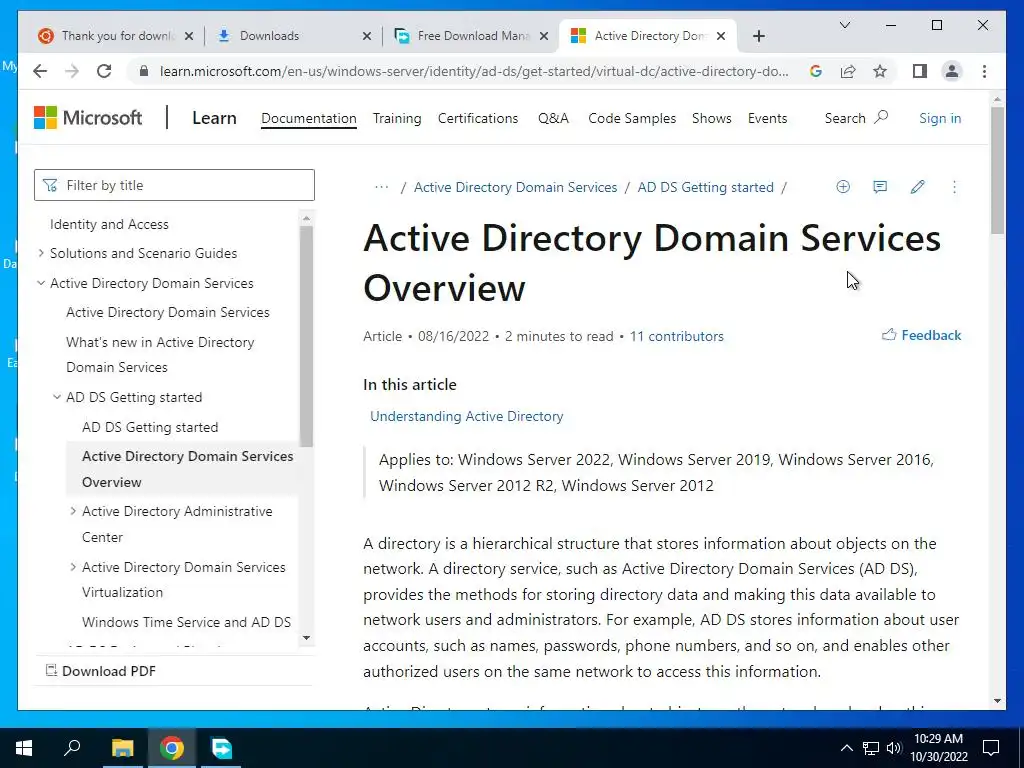This screenshot has height=768, width=1024.
Task: Click the Microsoft logo
Action: pyautogui.click(x=88, y=118)
